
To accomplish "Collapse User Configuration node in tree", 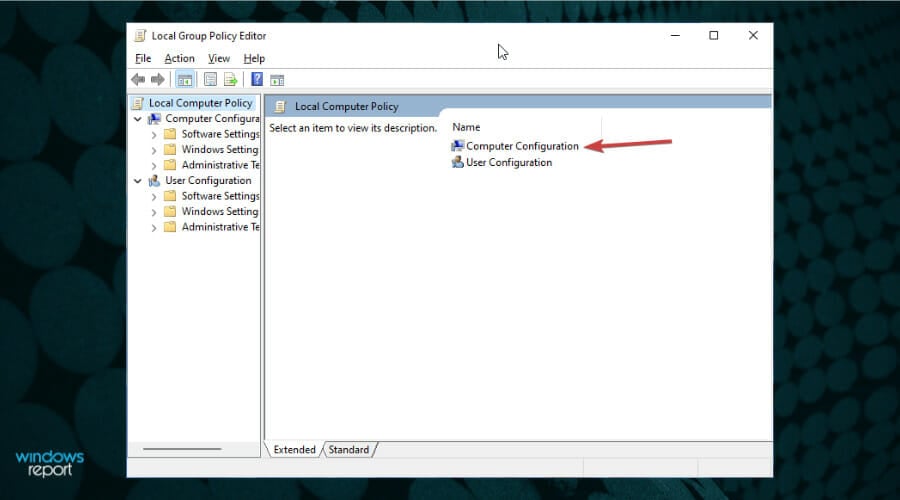I will pyautogui.click(x=138, y=181).
